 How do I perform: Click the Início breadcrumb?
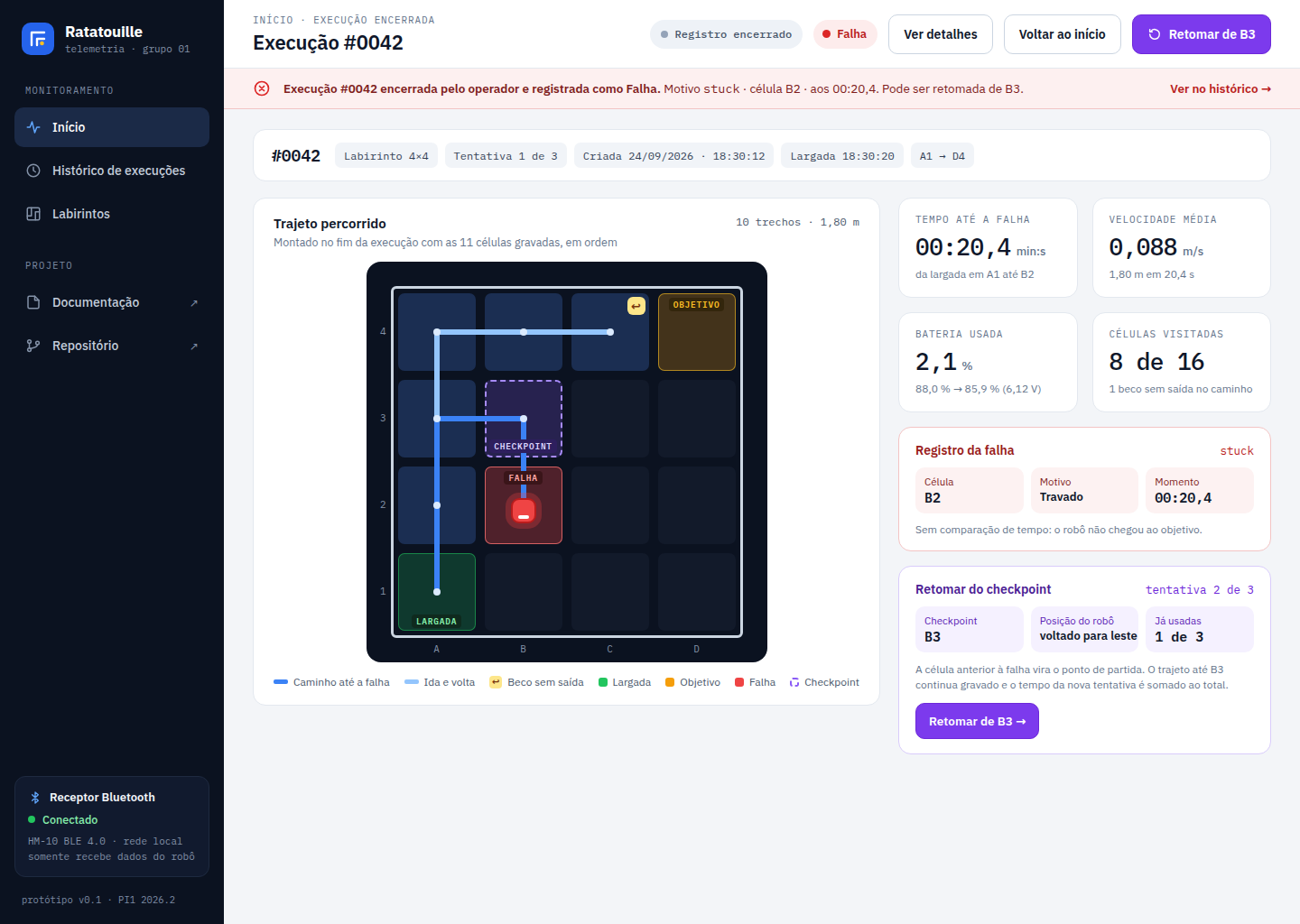(x=273, y=20)
